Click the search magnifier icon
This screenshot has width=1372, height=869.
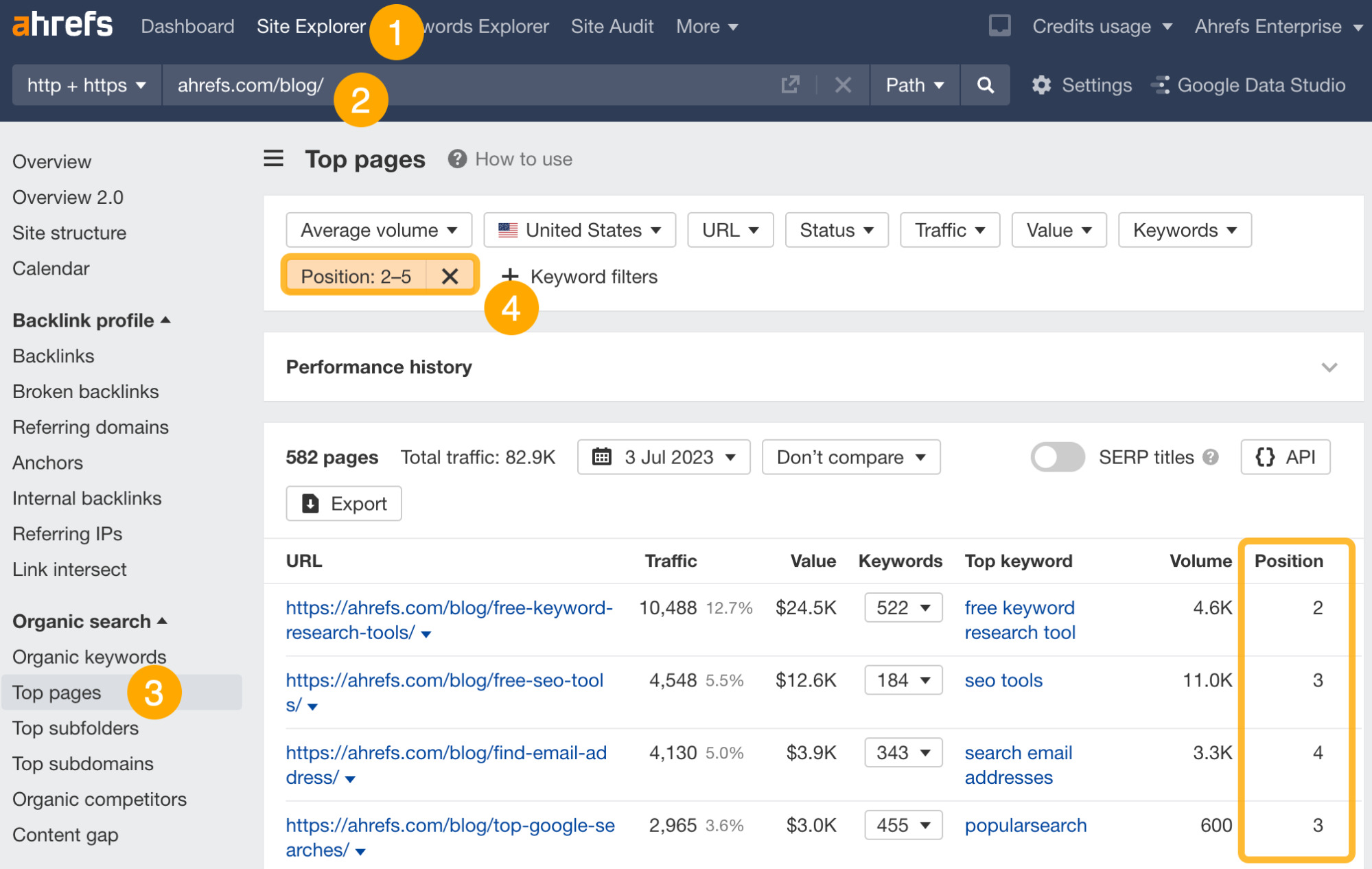click(984, 85)
